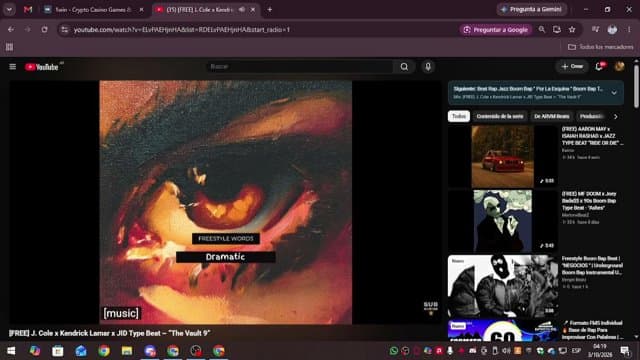Open the AARON MAY x ISAIAH RASHAD video title
The width and height of the screenshot is (640, 360).
click(592, 136)
